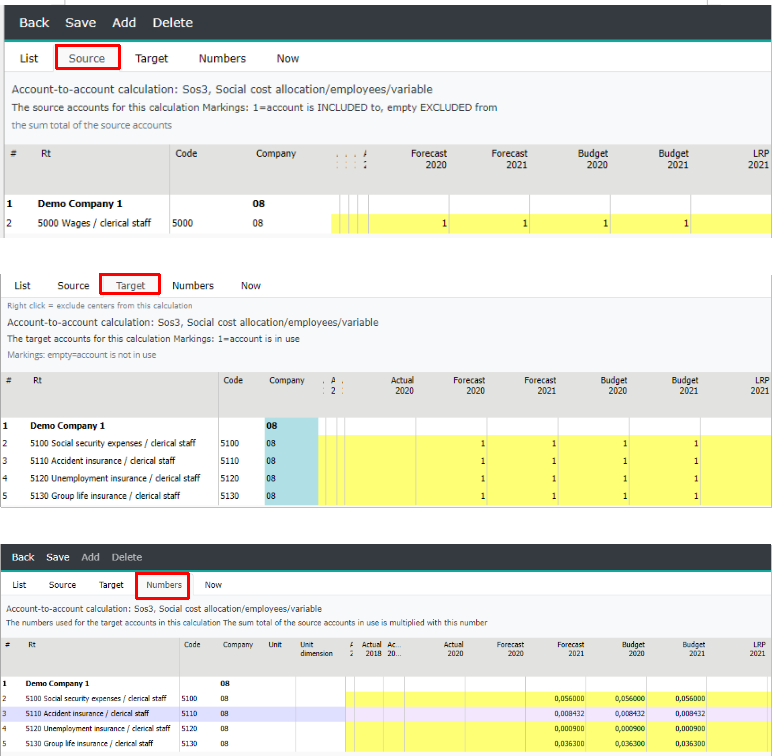The width and height of the screenshot is (775, 756).
Task: Click the 0,008432 value under Budget 2021
Action: (690, 713)
